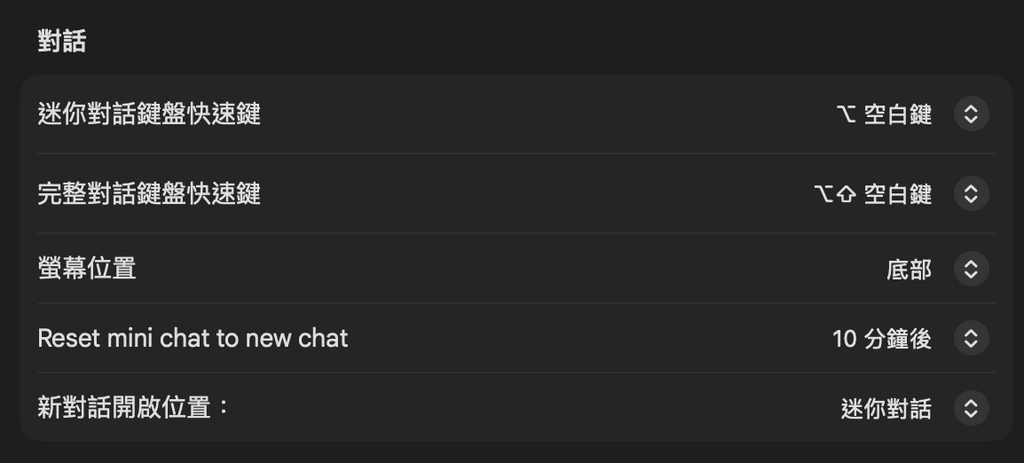Click the 新對話開啟位置 label

point(133,408)
